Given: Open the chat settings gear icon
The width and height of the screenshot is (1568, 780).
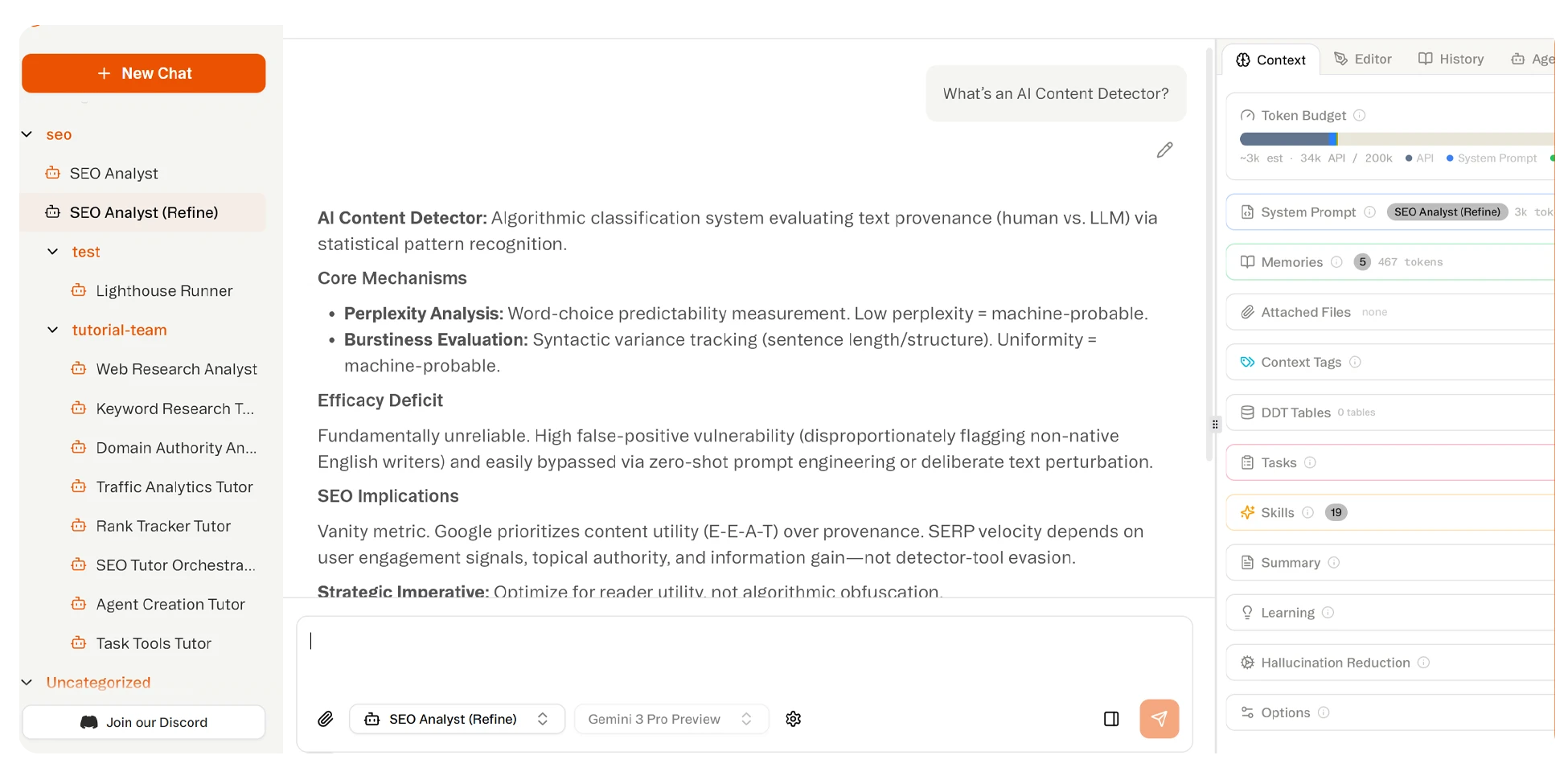Looking at the screenshot, I should tap(793, 719).
